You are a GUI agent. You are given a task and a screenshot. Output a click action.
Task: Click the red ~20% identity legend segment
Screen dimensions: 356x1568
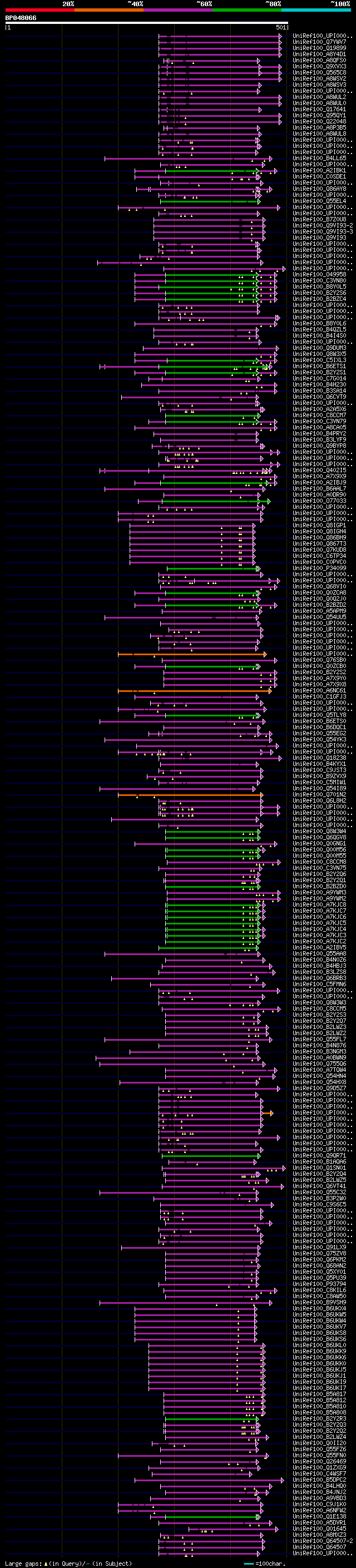point(39,10)
